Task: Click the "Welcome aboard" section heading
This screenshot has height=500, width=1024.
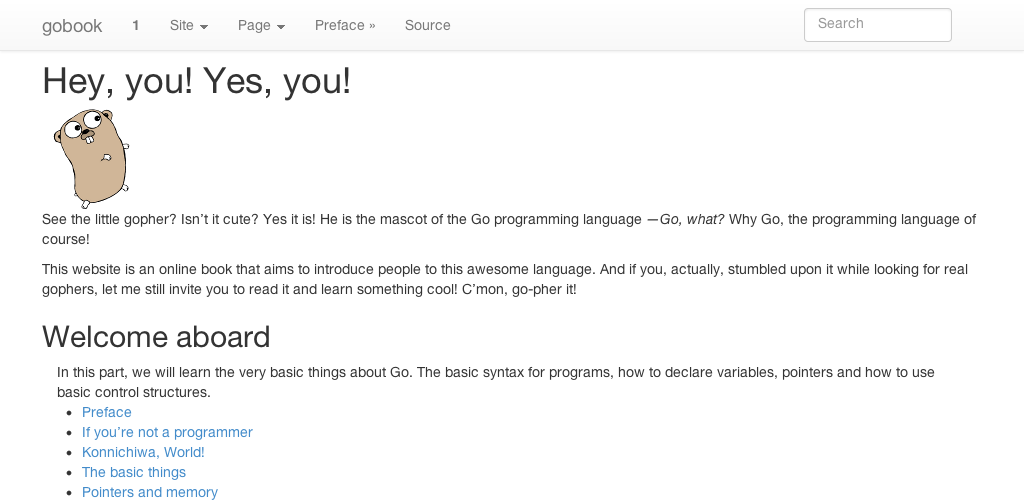Action: 156,337
